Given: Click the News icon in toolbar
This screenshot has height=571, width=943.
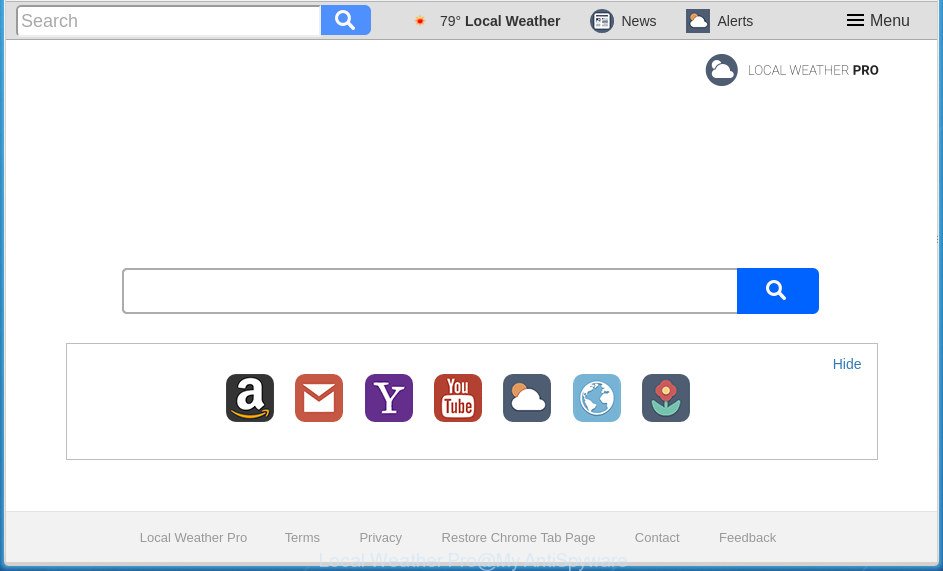Looking at the screenshot, I should coord(601,21).
